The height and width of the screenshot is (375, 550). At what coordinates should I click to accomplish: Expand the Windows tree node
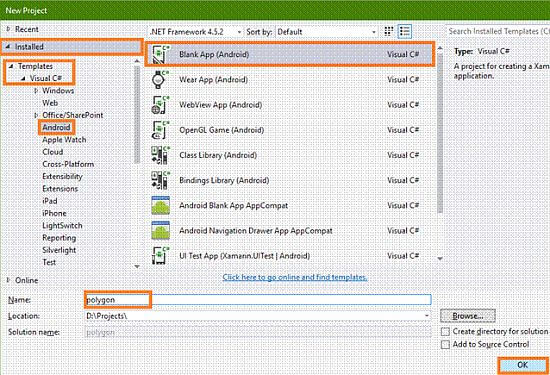click(36, 91)
